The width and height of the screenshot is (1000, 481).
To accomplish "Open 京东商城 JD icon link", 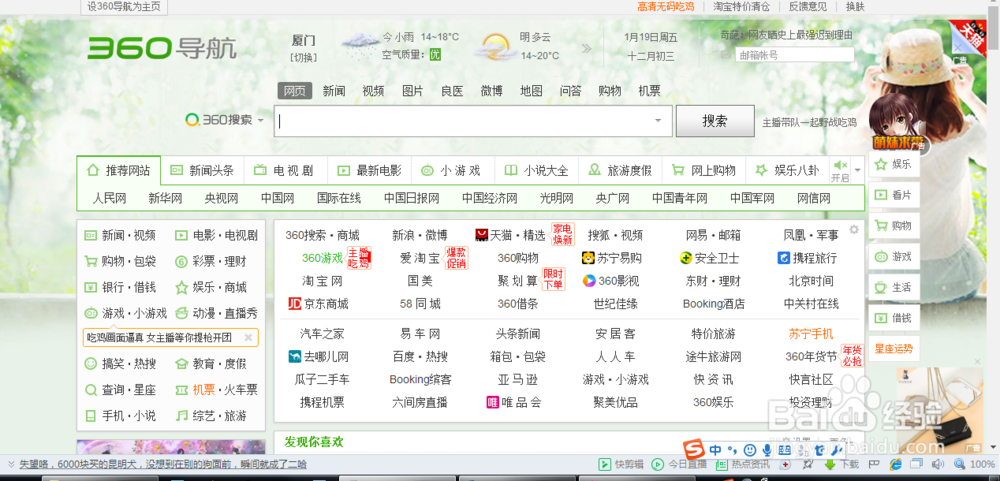I will click(318, 304).
